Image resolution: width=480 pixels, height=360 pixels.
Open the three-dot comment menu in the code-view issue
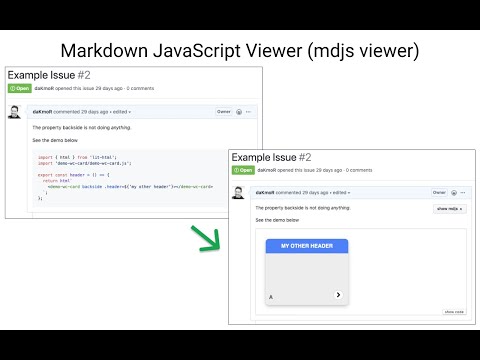tap(248, 112)
